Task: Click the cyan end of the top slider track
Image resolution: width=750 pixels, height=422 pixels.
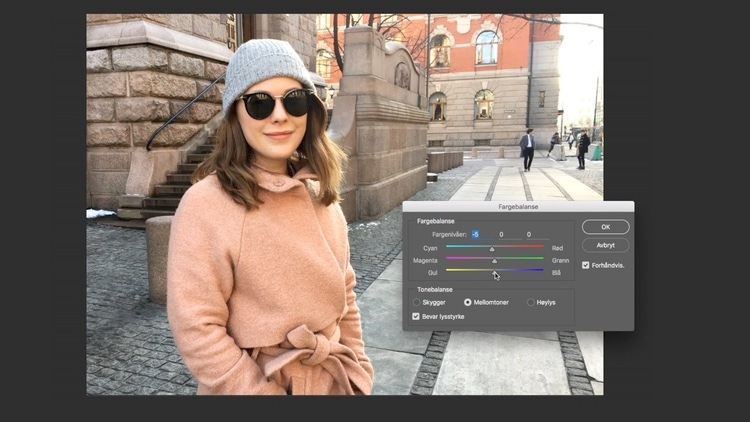Action: (x=449, y=246)
